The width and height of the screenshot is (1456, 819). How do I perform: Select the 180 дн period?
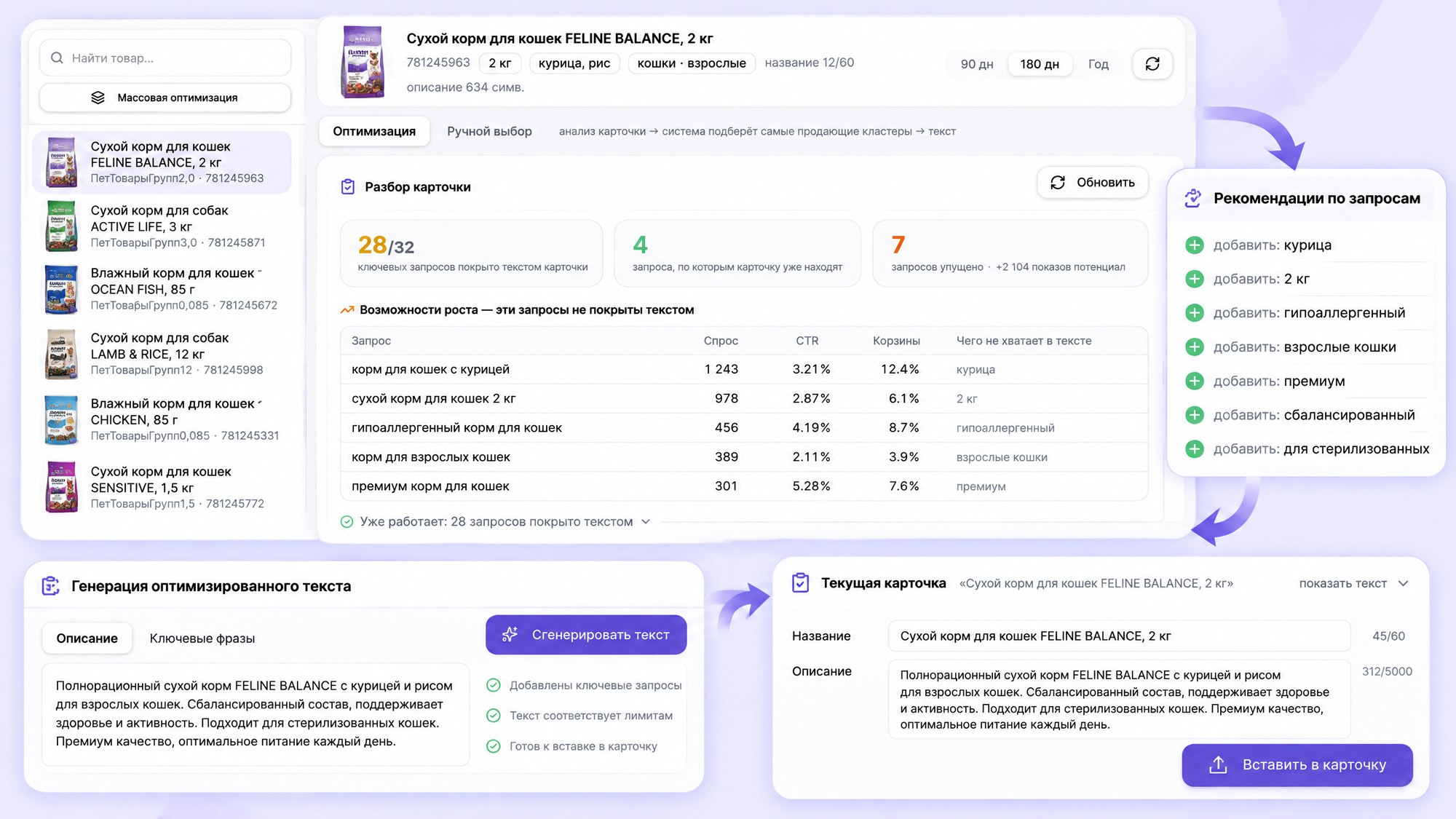tap(1040, 64)
